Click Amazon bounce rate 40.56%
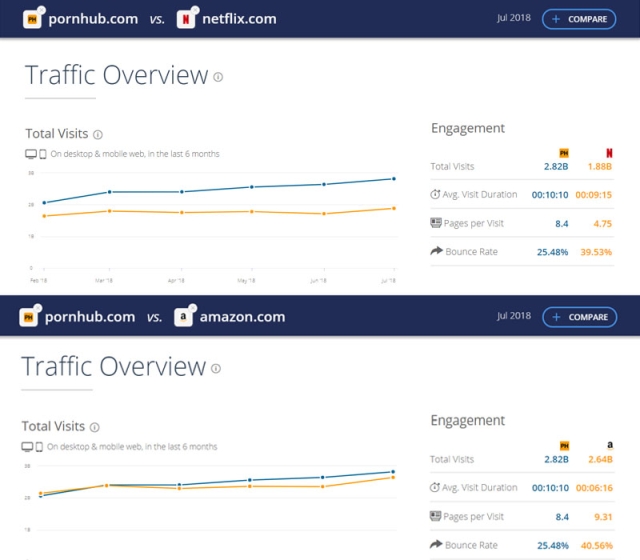Screen dimensions: 640x560 [x=597, y=545]
